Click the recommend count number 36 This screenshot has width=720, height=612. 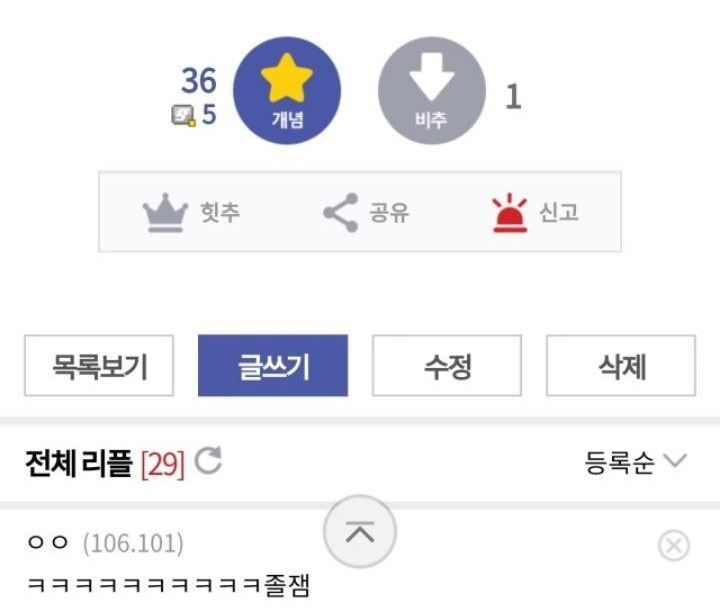(198, 81)
